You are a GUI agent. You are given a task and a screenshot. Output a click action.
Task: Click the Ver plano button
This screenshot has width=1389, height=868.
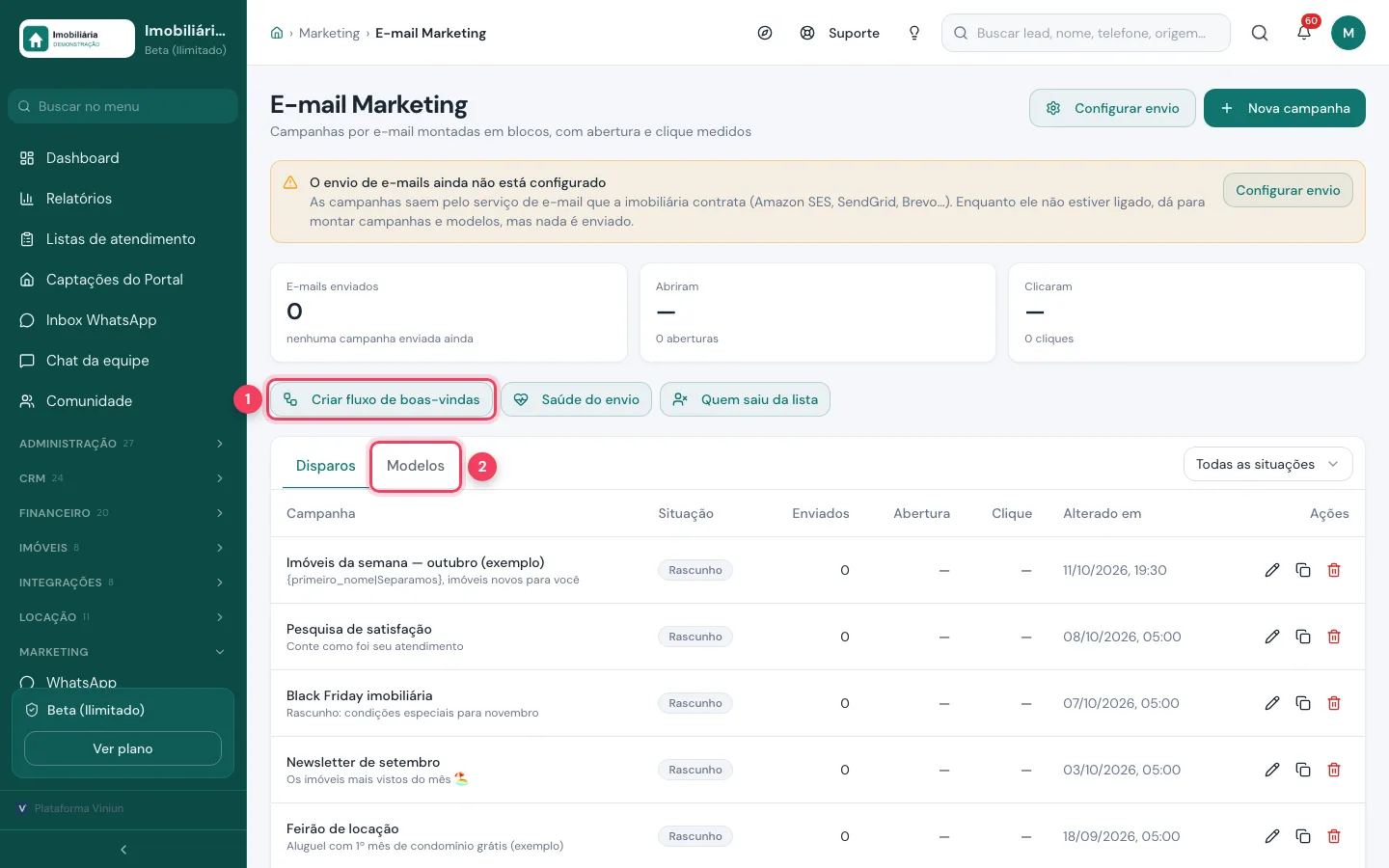point(123,748)
